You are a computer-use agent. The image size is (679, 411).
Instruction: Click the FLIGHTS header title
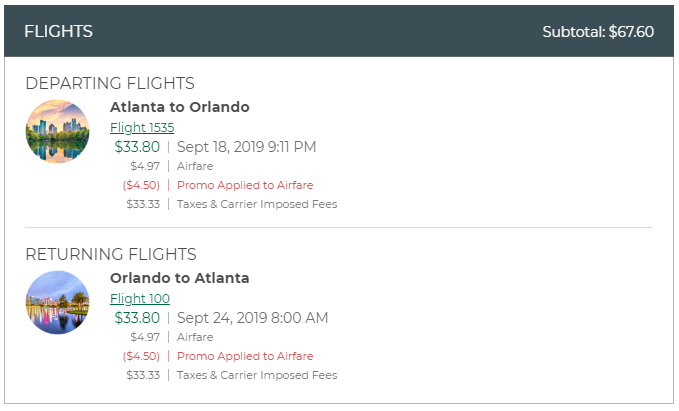58,31
